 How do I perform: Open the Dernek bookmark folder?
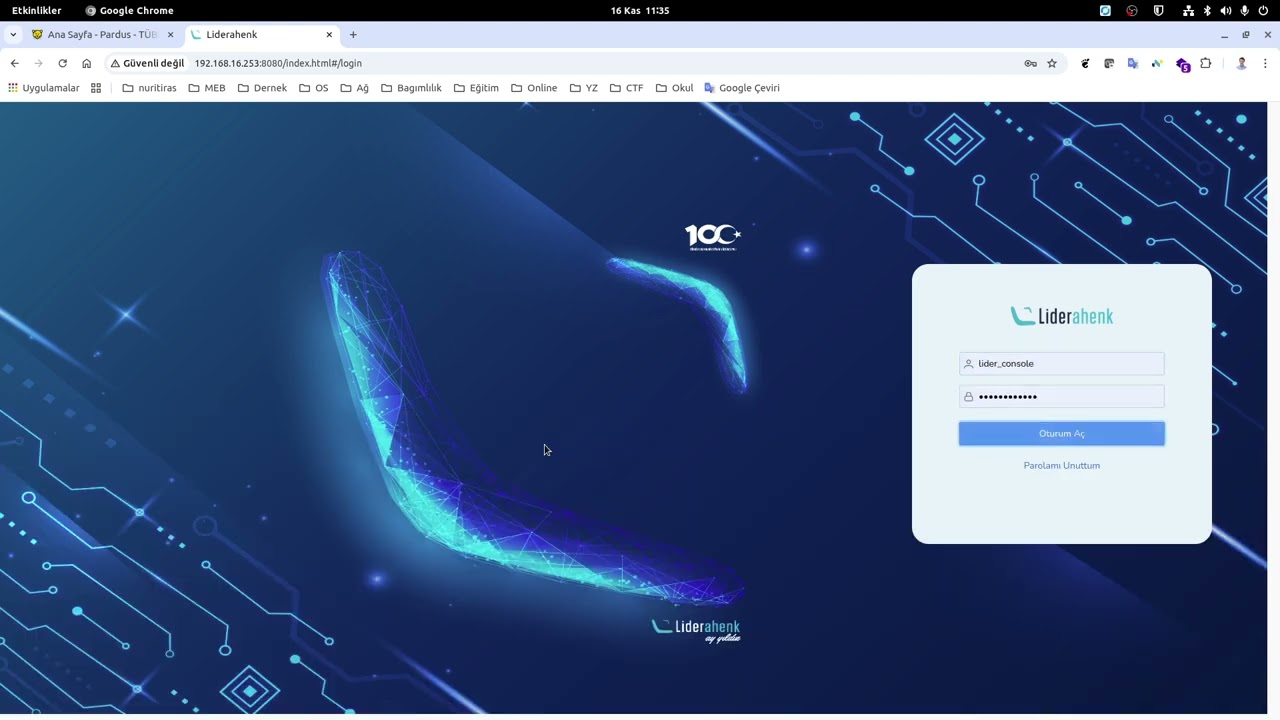262,88
